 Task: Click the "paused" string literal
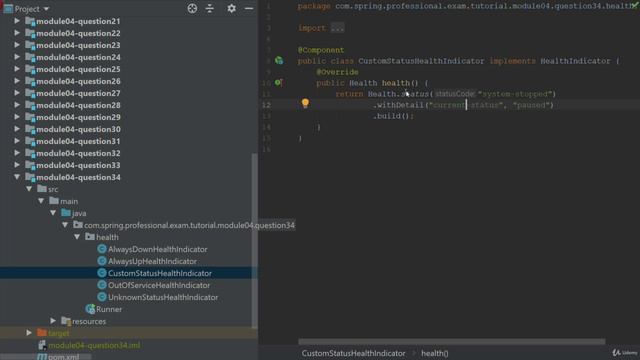pos(531,105)
